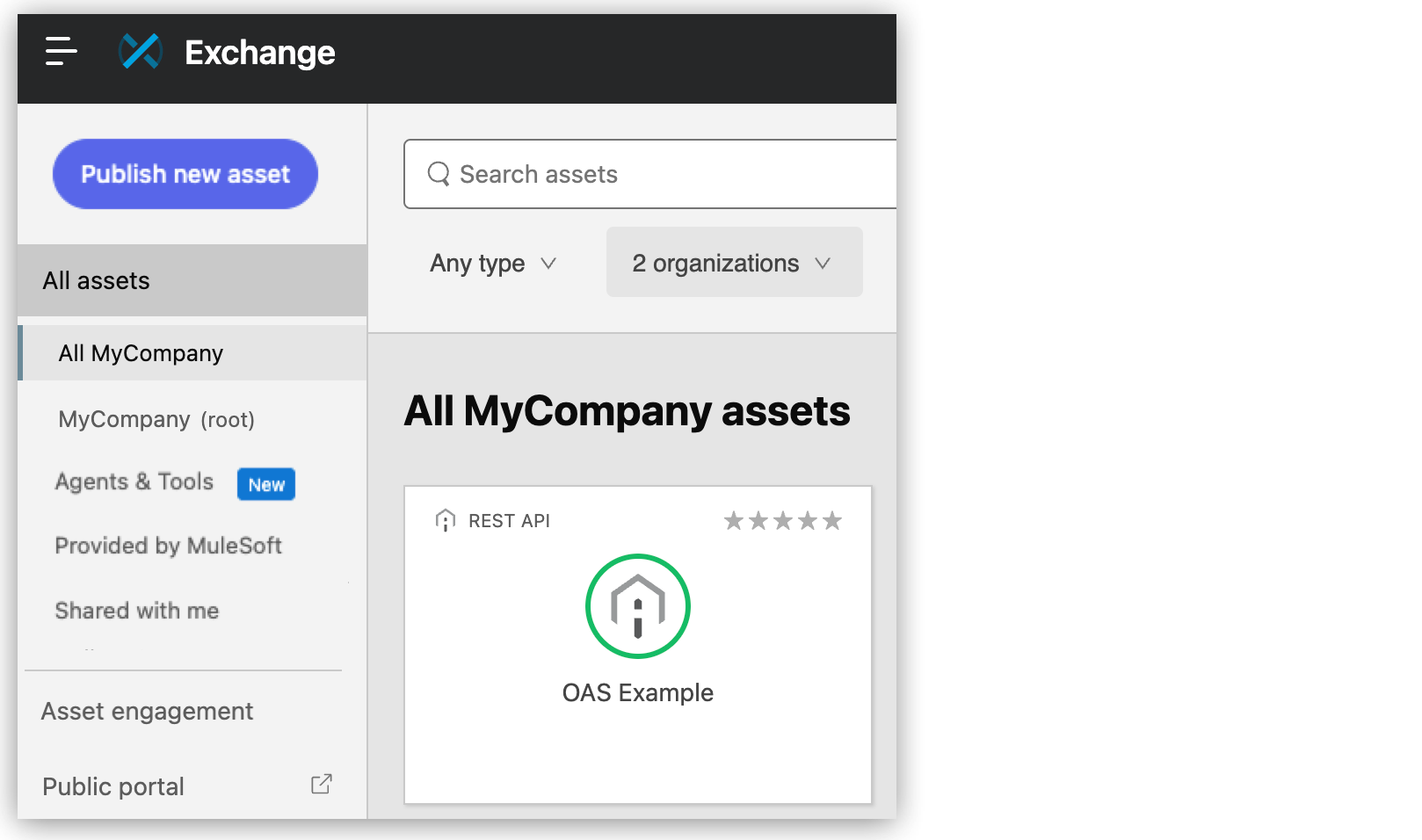Viewport: 1422px width, 840px height.
Task: Click the first star on OAS Example rating
Action: [734, 519]
